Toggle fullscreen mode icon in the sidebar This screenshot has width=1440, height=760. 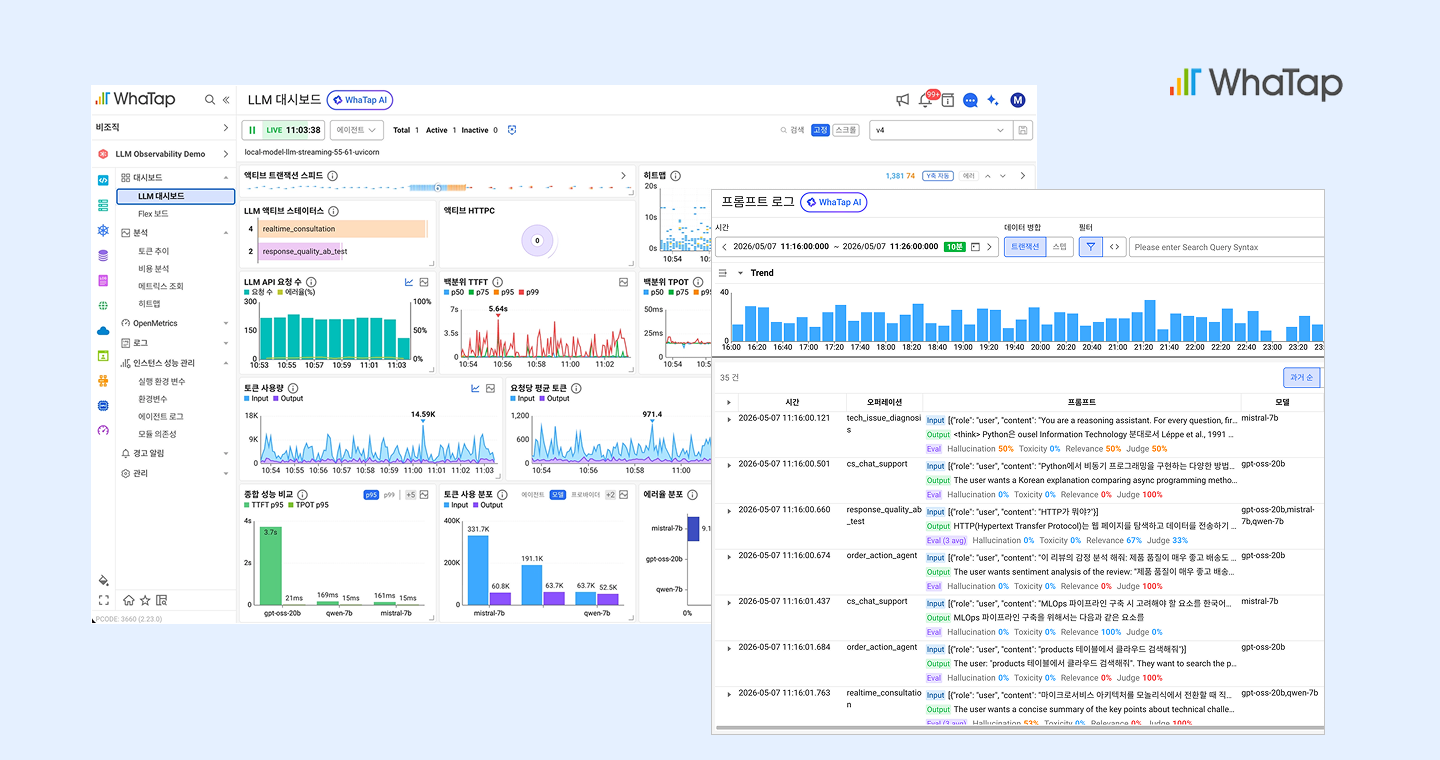103,600
